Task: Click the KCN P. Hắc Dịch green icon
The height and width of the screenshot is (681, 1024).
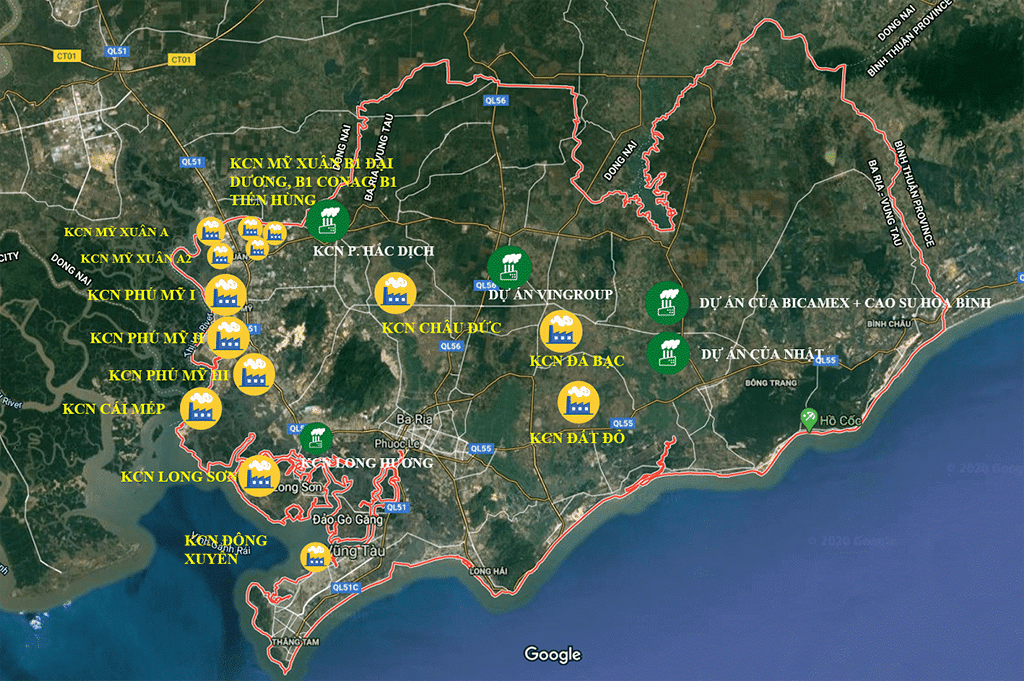Action: [x=327, y=218]
